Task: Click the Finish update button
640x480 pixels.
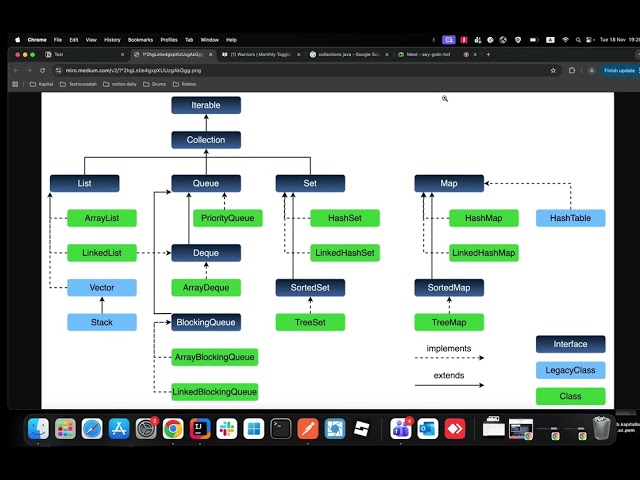Action: [620, 70]
